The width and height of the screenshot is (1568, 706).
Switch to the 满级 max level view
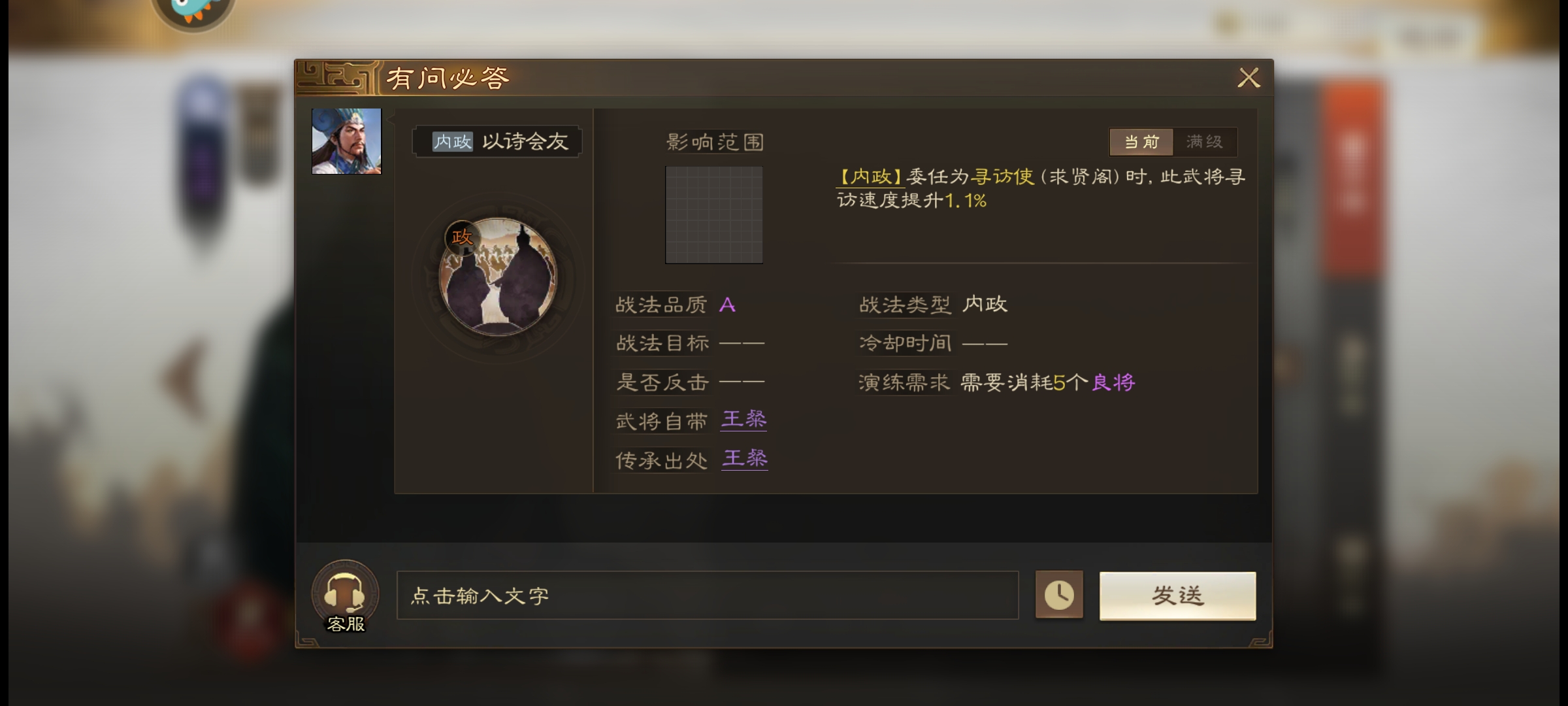point(1205,142)
